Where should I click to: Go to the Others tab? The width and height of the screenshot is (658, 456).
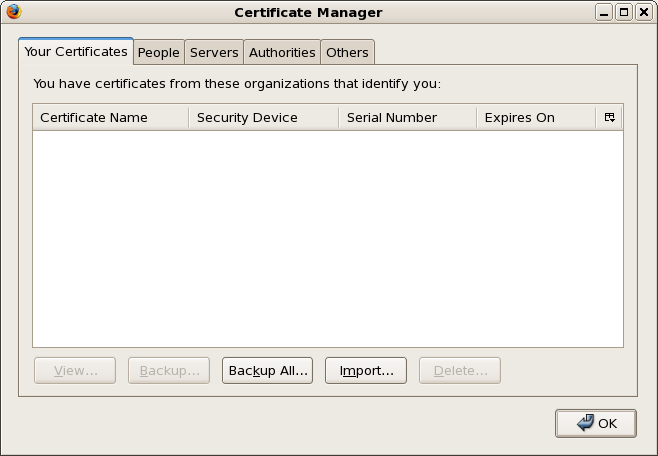click(347, 52)
